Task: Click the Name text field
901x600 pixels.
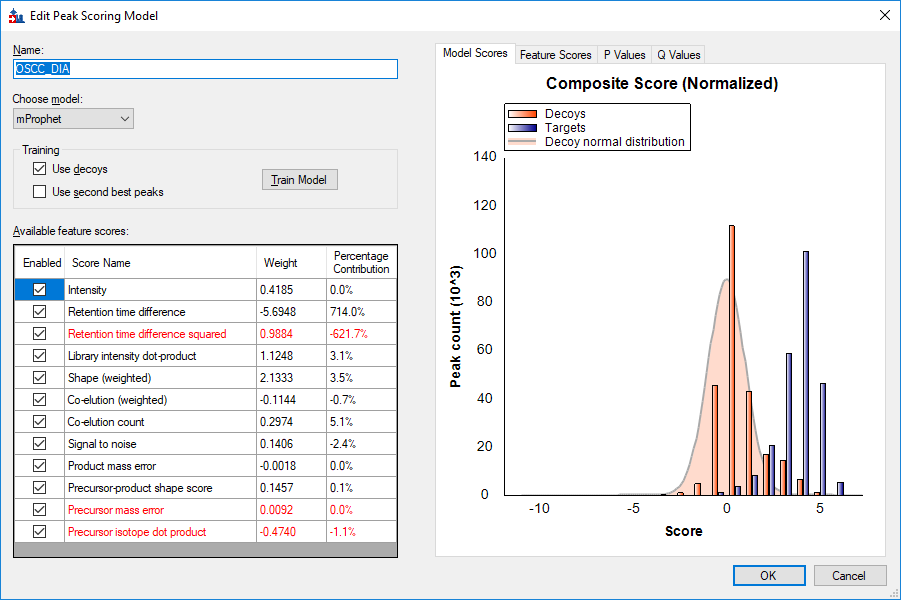Action: [205, 69]
